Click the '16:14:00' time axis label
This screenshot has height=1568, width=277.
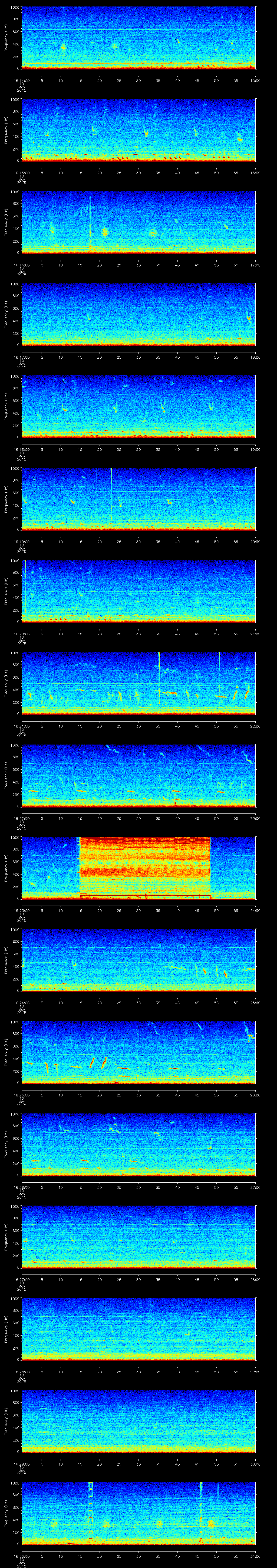tap(21, 80)
